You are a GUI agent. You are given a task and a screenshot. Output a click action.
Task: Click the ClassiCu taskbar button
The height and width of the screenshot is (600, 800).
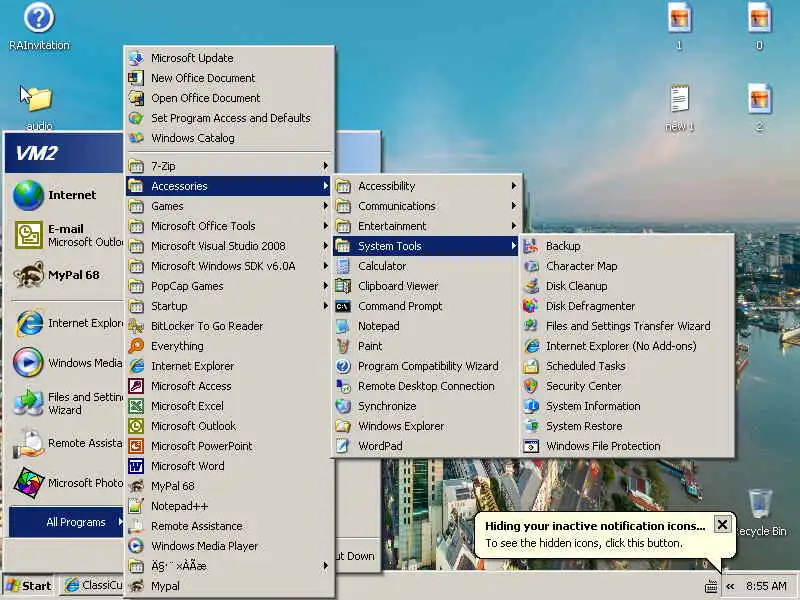click(x=93, y=585)
